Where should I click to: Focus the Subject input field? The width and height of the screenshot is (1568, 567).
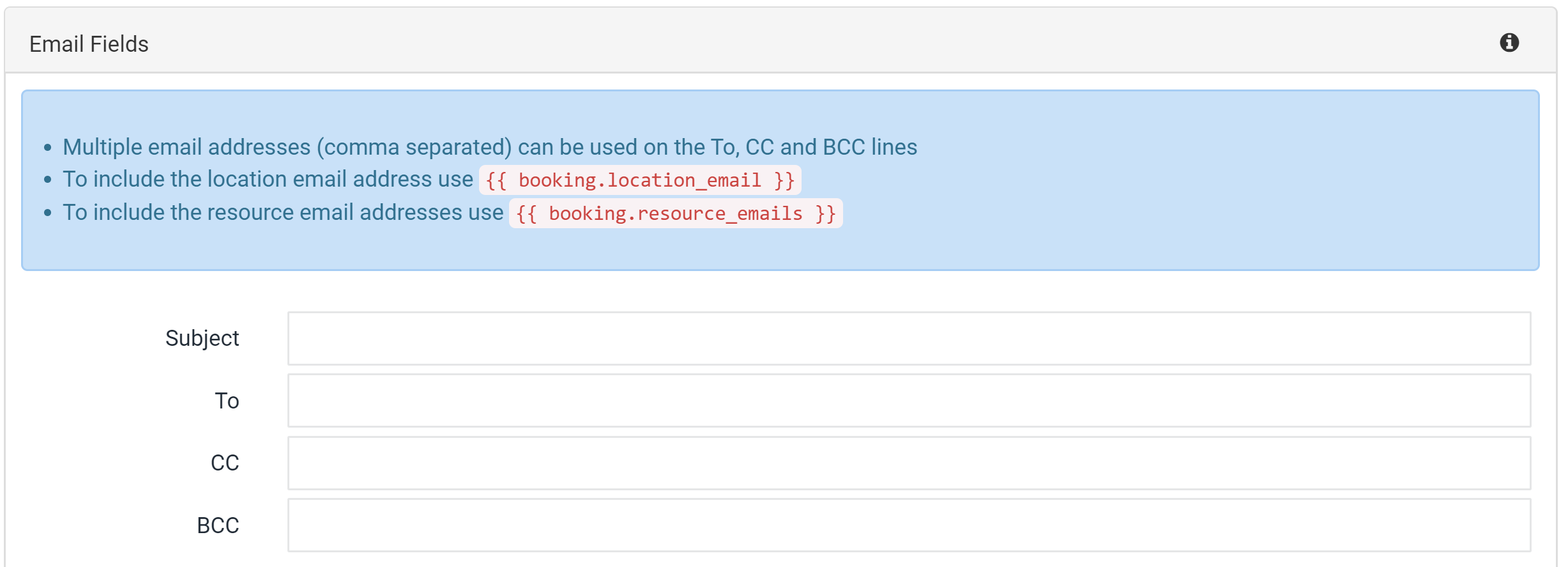pyautogui.click(x=909, y=338)
